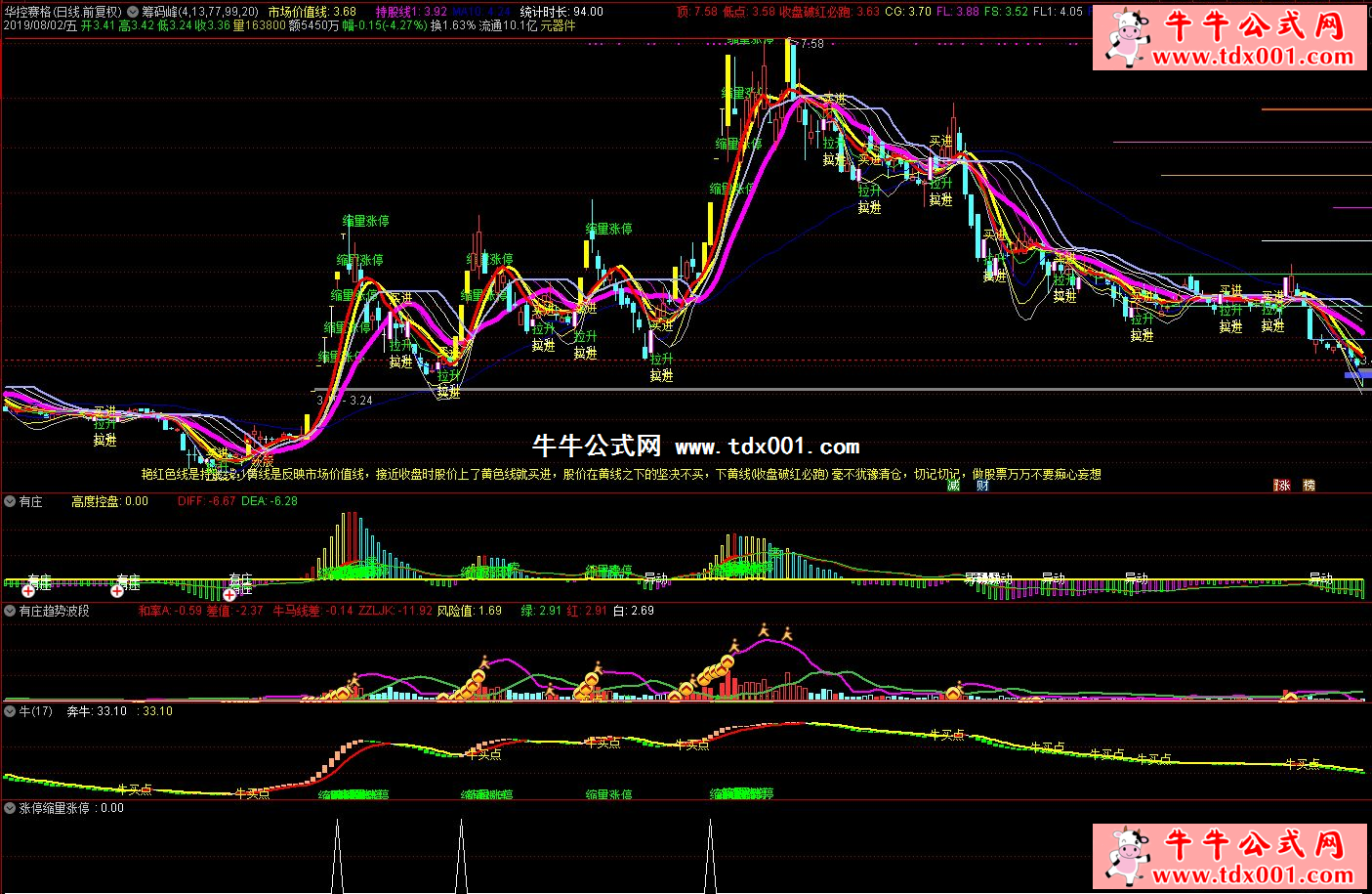
Task: Click the 牛(17) panel title
Action: [x=36, y=711]
